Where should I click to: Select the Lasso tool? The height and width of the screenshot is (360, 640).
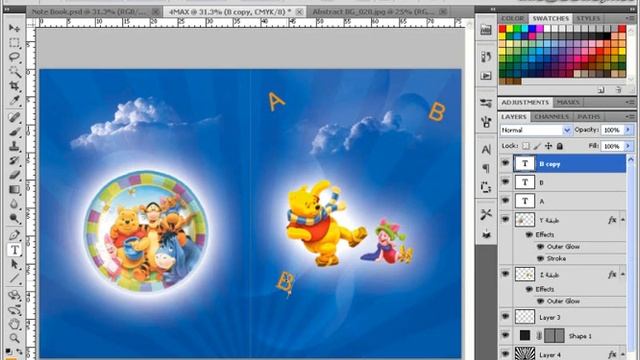[14, 57]
